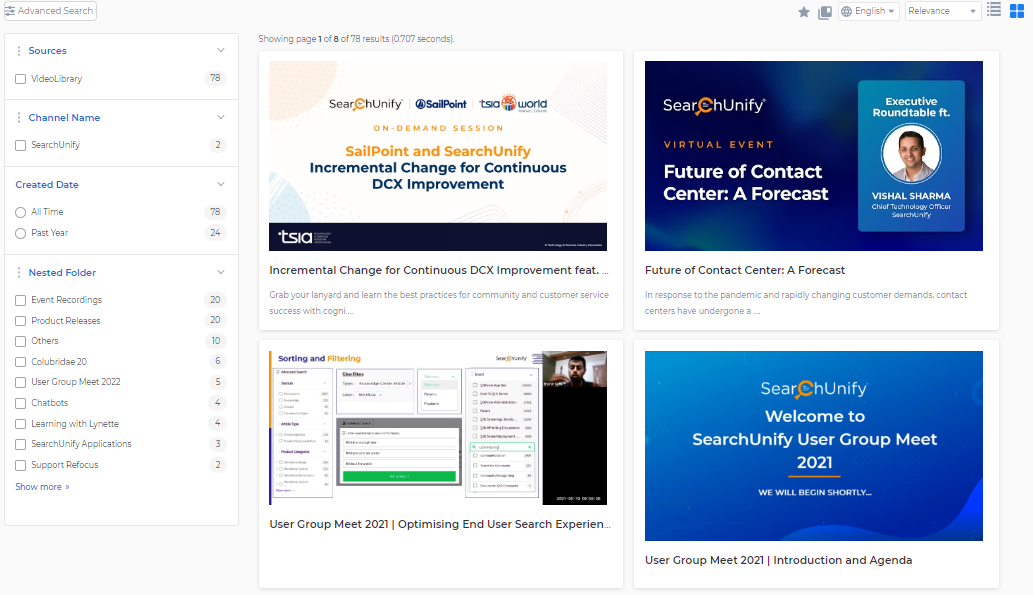Click the drag handle beside Nested Folder
This screenshot has width=1033, height=595.
pyautogui.click(x=18, y=273)
